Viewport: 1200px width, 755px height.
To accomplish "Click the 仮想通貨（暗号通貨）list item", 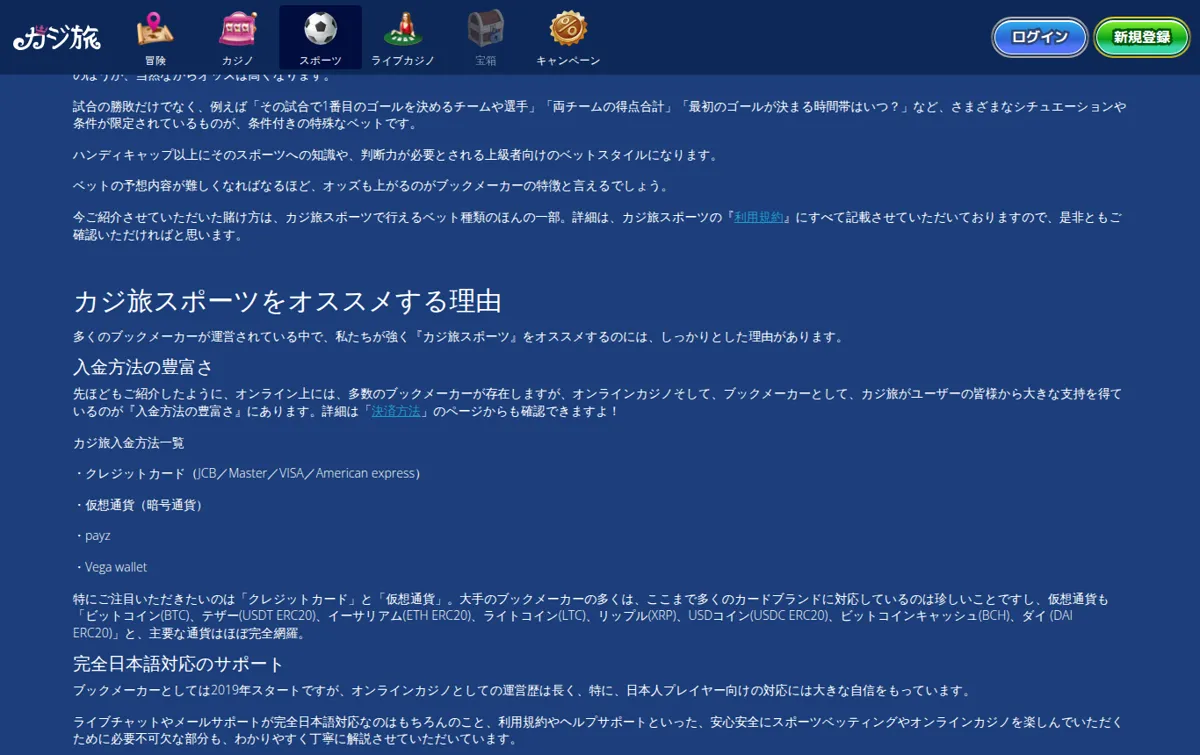I will (138, 505).
